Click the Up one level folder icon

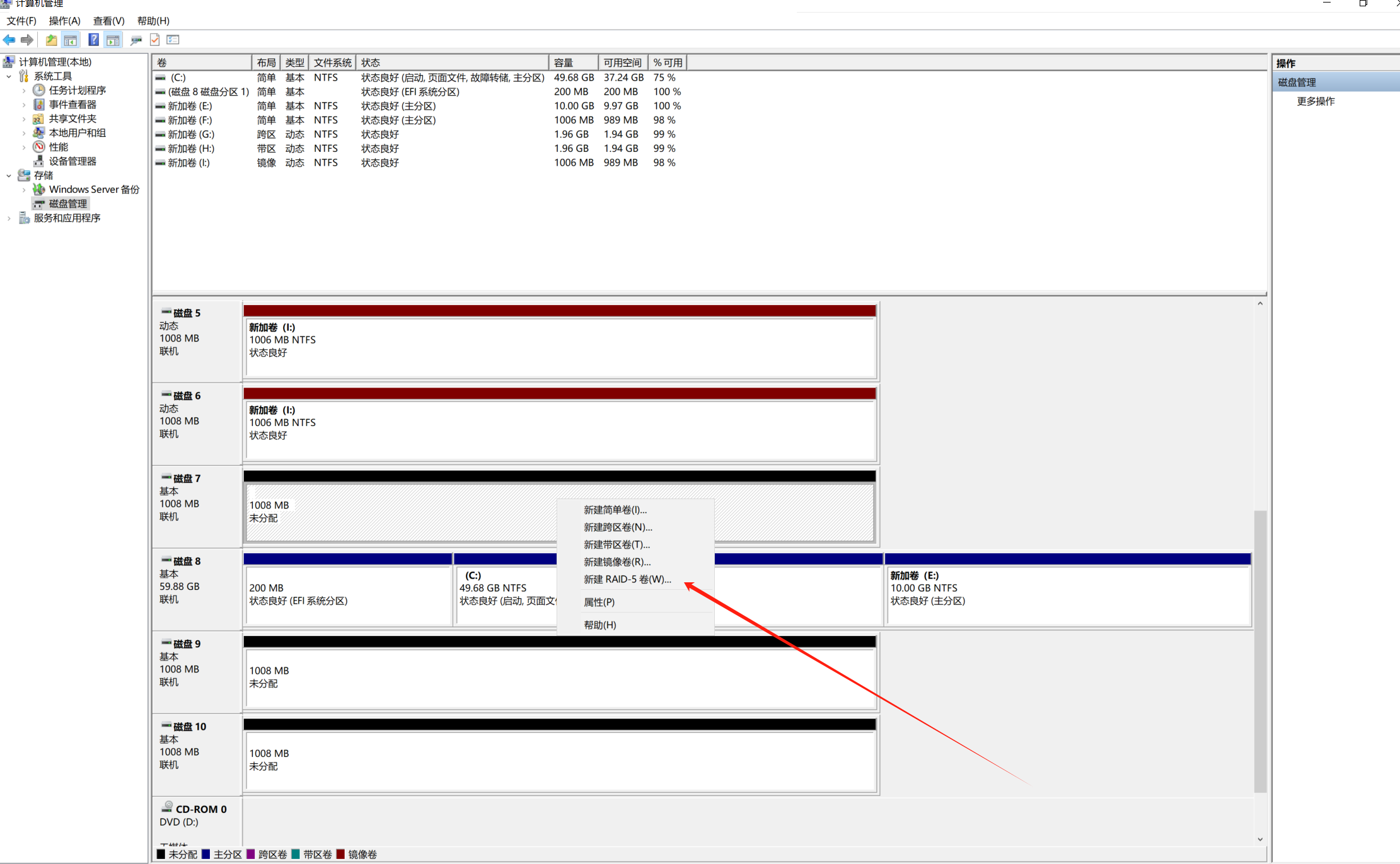(x=51, y=40)
